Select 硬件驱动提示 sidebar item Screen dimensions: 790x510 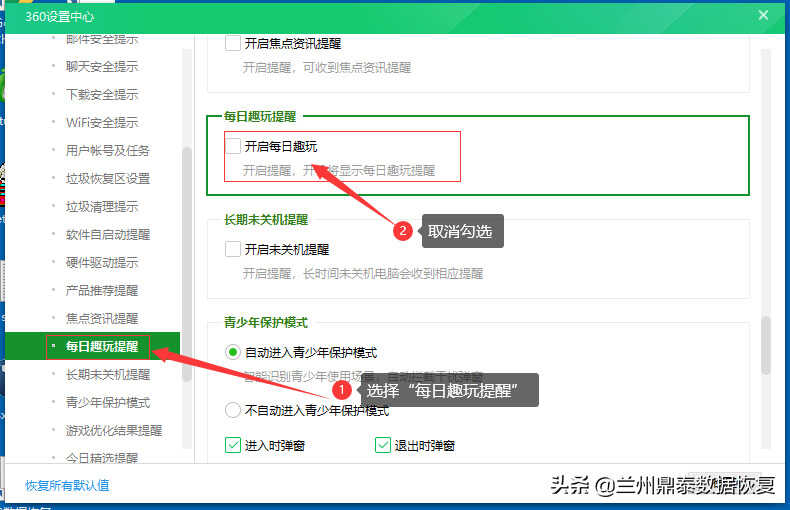(102, 263)
